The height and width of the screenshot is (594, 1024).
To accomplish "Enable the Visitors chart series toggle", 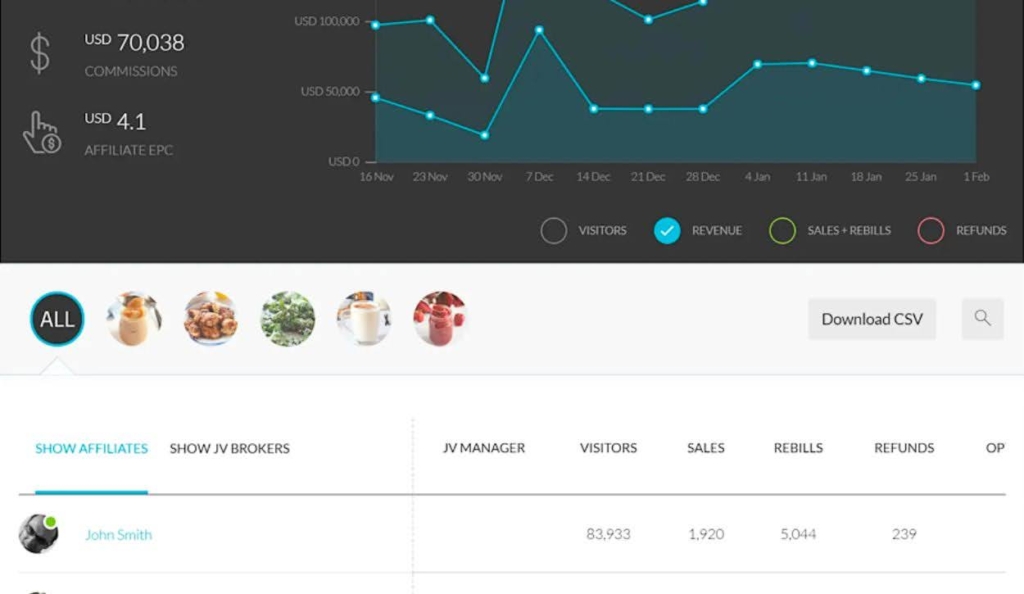I will (554, 231).
